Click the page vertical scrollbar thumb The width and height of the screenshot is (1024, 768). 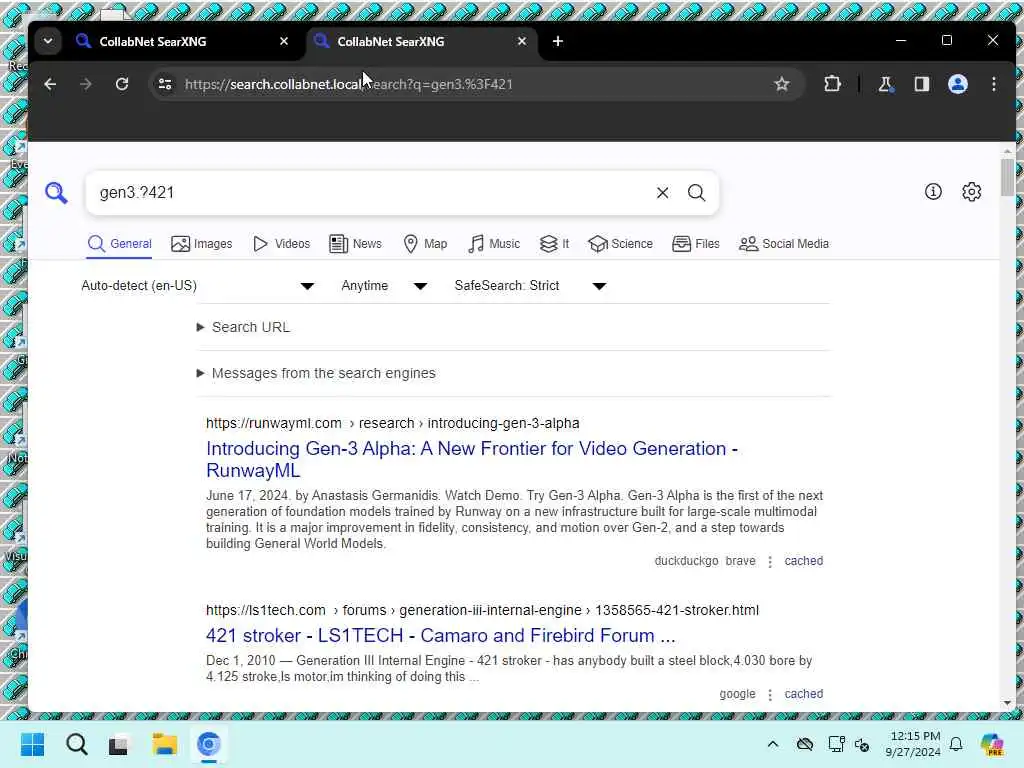tap(1007, 176)
